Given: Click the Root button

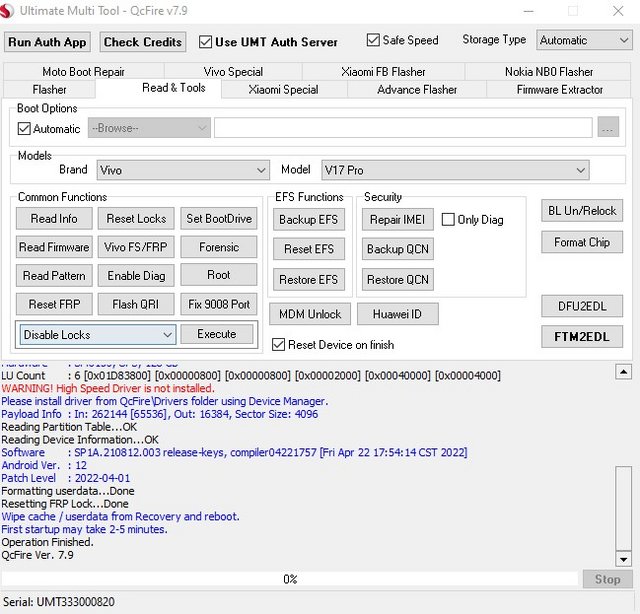Looking at the screenshot, I should tap(219, 275).
